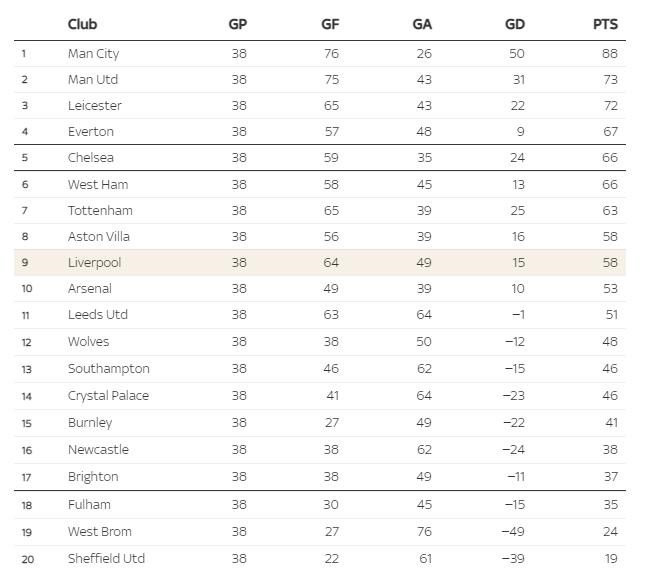Open Crystal Palace team link
This screenshot has width=646, height=579.
pos(108,395)
